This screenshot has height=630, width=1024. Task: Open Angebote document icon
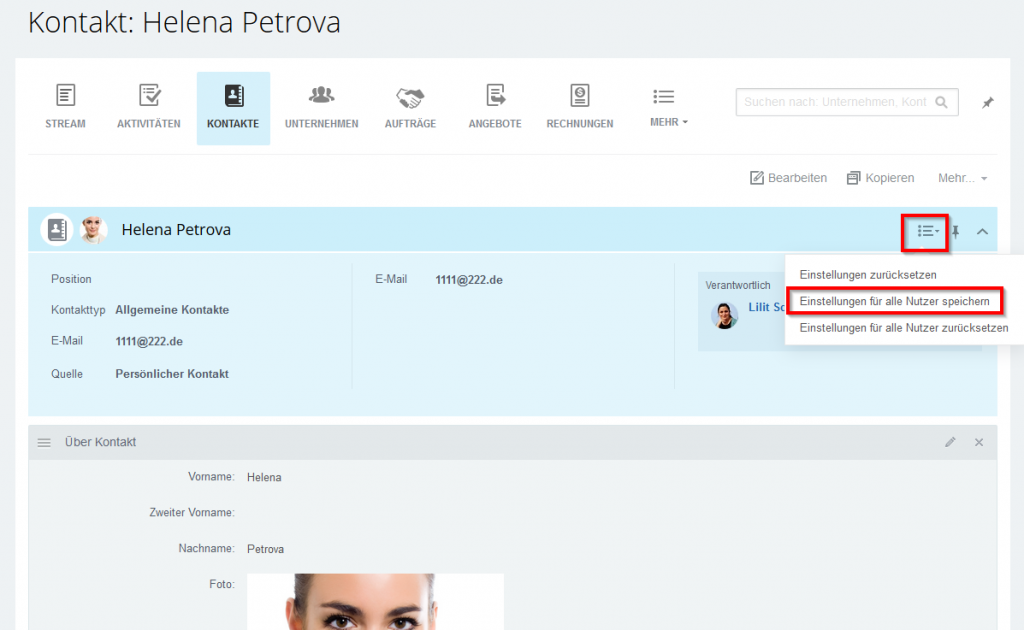pyautogui.click(x=495, y=95)
